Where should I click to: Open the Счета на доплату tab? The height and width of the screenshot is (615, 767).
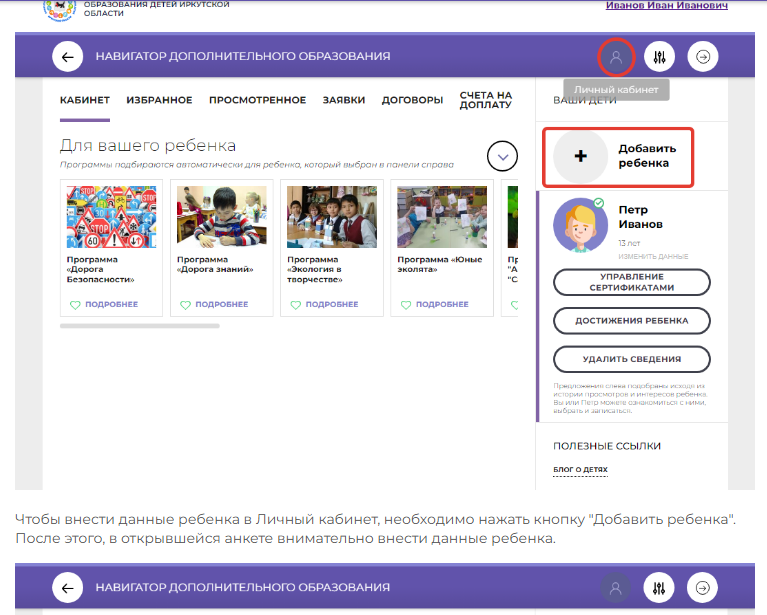click(486, 100)
